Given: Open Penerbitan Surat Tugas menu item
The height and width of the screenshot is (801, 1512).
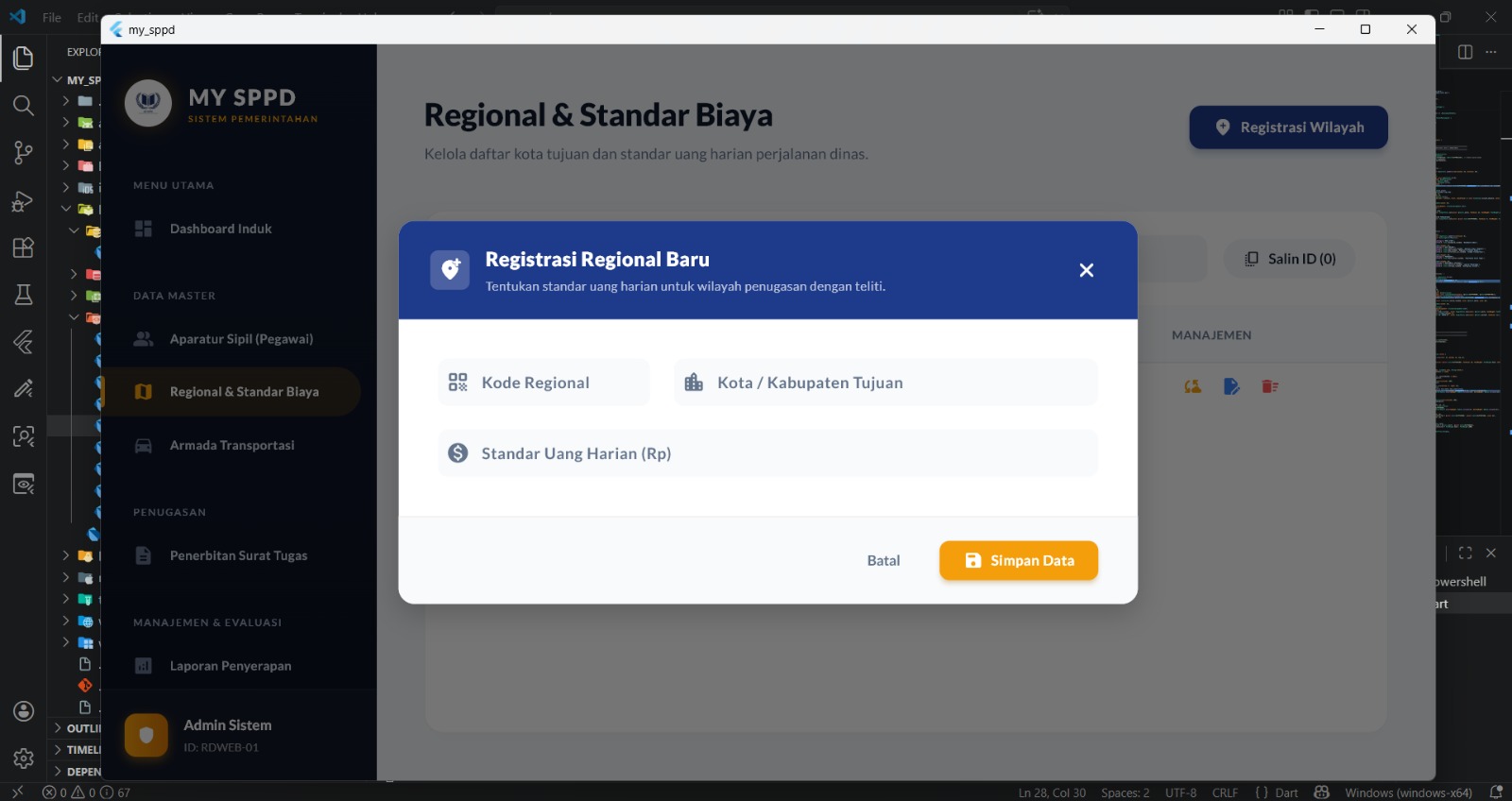Looking at the screenshot, I should pos(231,555).
